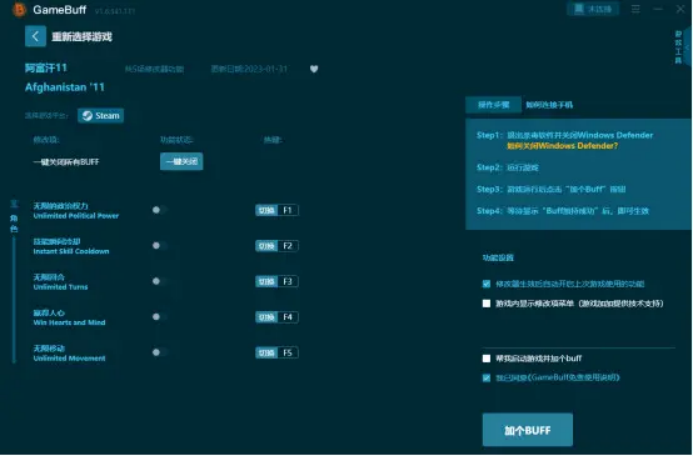Toggle Instant Skill Cooldown switch
This screenshot has width=693, height=457.
(x=159, y=246)
